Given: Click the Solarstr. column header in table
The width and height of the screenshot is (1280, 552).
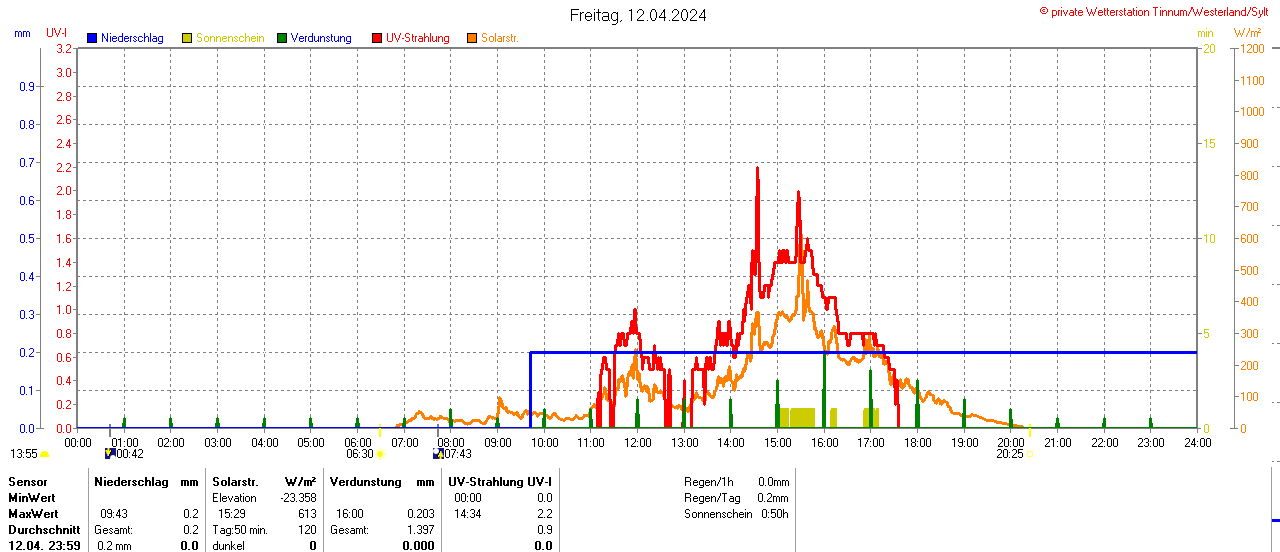Looking at the screenshot, I should coord(235,482).
